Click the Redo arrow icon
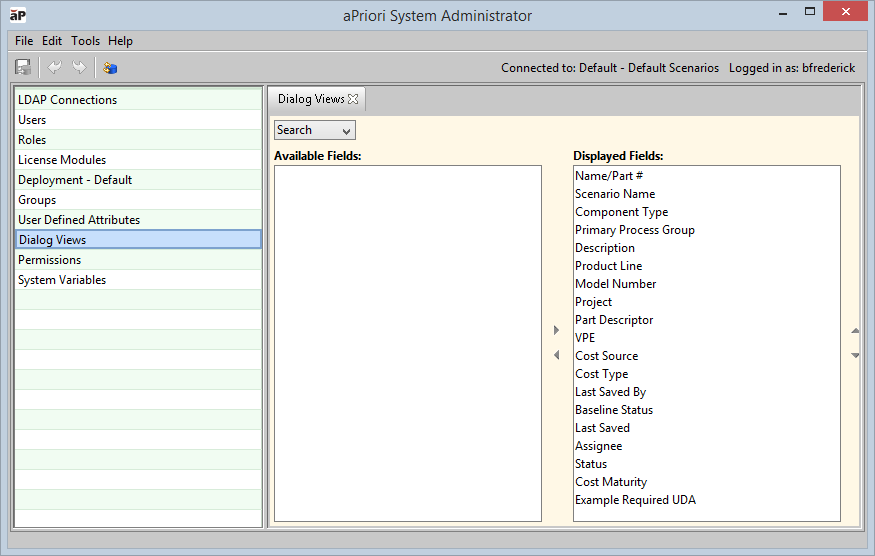This screenshot has height=556, width=875. (79, 68)
